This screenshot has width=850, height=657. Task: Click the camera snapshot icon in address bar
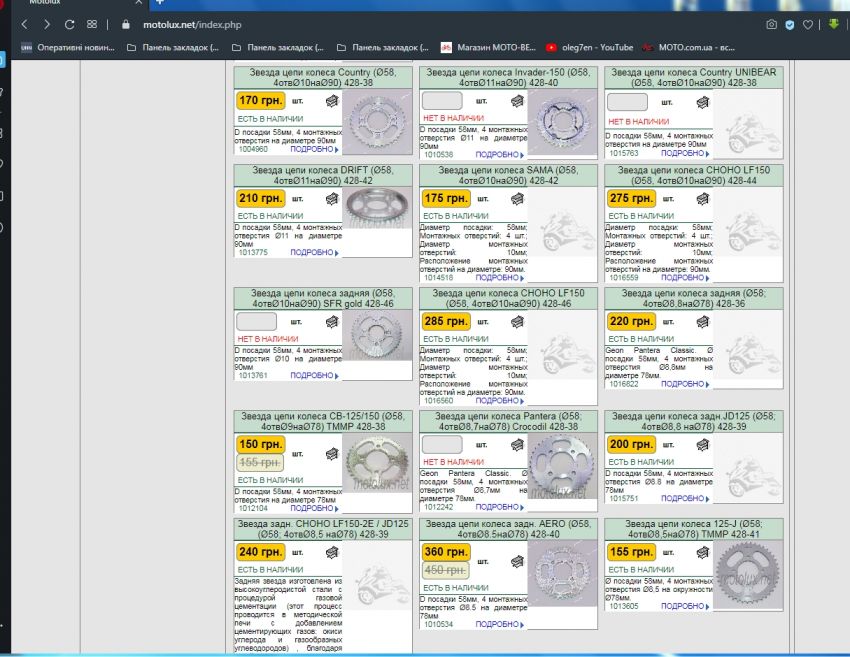[771, 24]
